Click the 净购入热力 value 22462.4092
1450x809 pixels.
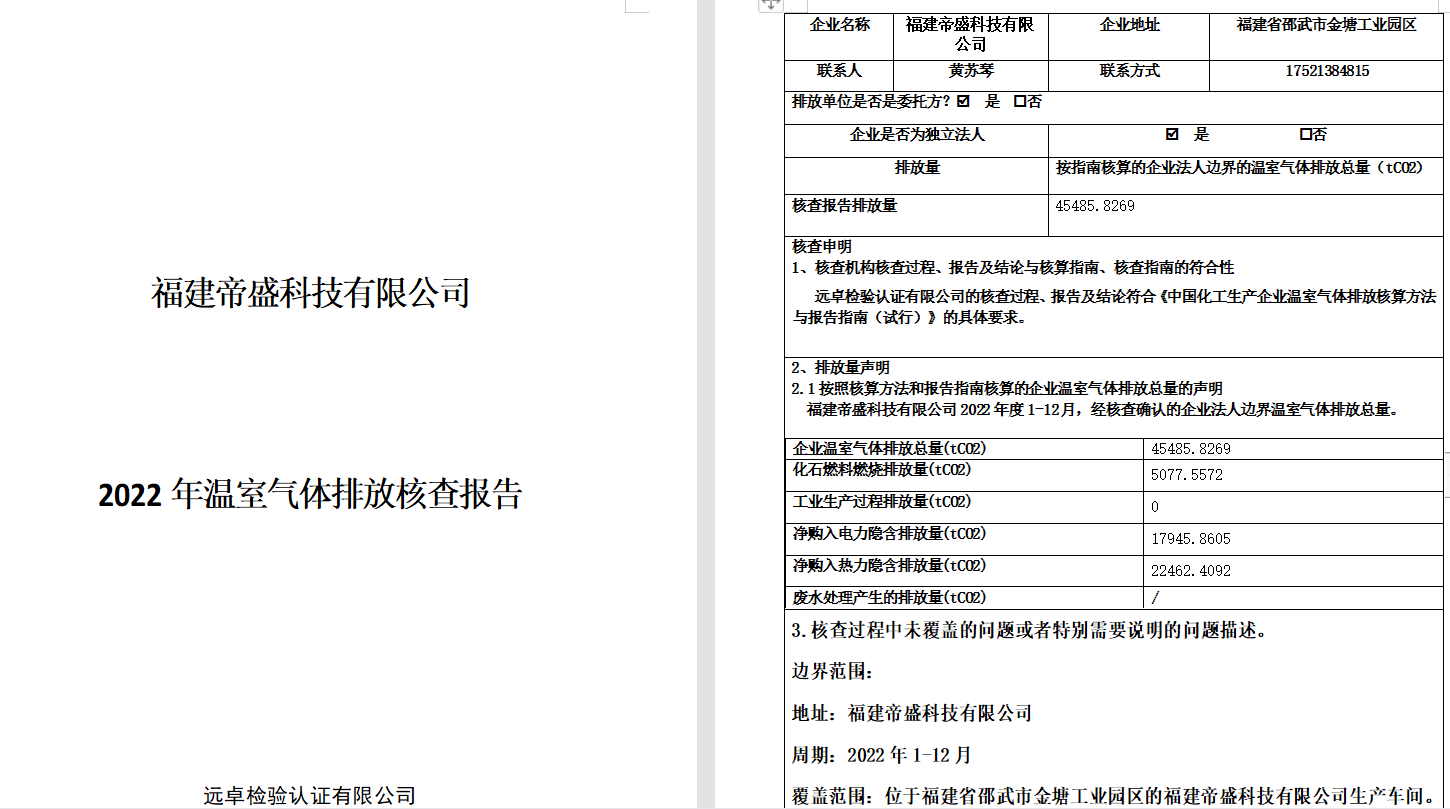(x=1190, y=571)
